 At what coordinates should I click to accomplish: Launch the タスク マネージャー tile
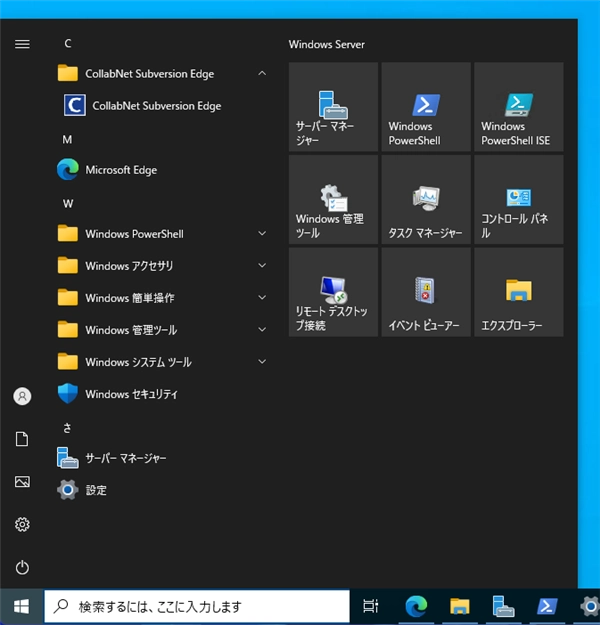pos(426,199)
